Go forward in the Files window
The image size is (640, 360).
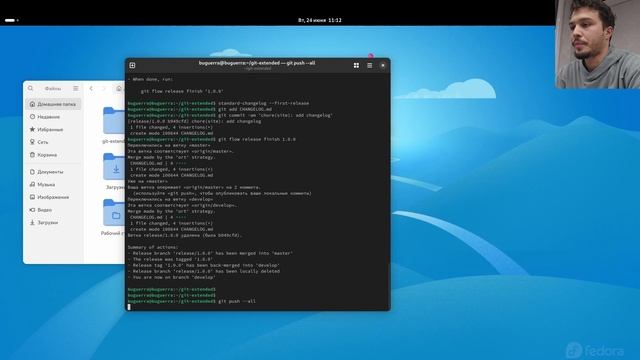(104, 88)
